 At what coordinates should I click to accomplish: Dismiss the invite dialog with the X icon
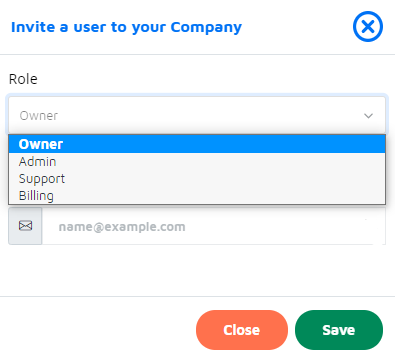coord(368,26)
